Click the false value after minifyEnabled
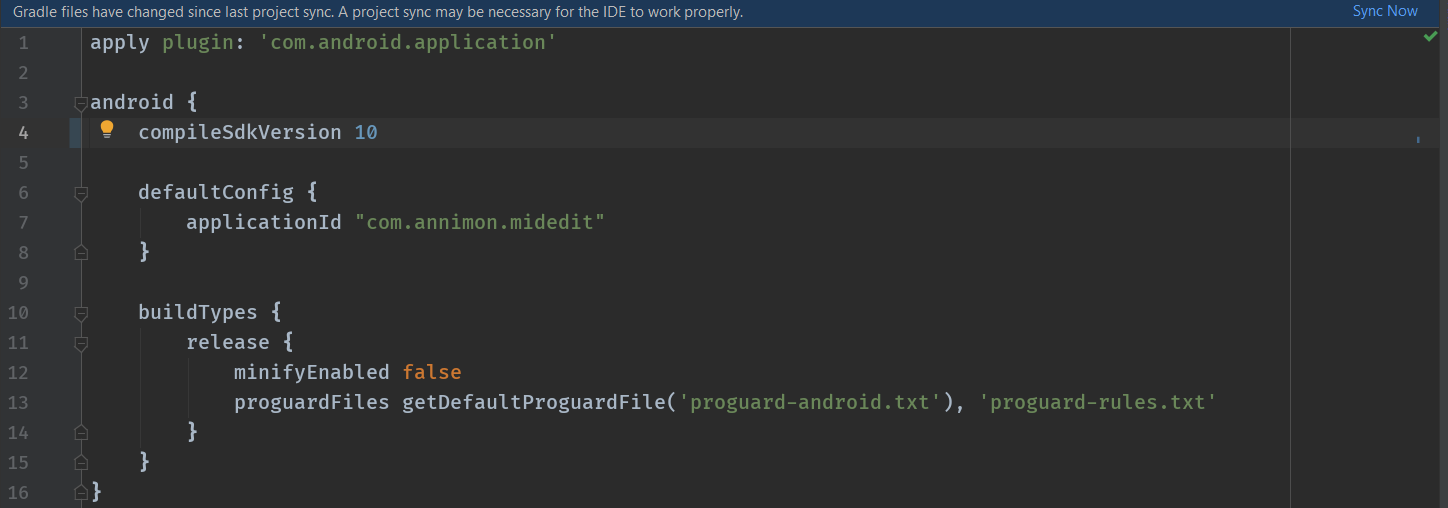Image resolution: width=1448 pixels, height=508 pixels. coord(431,372)
